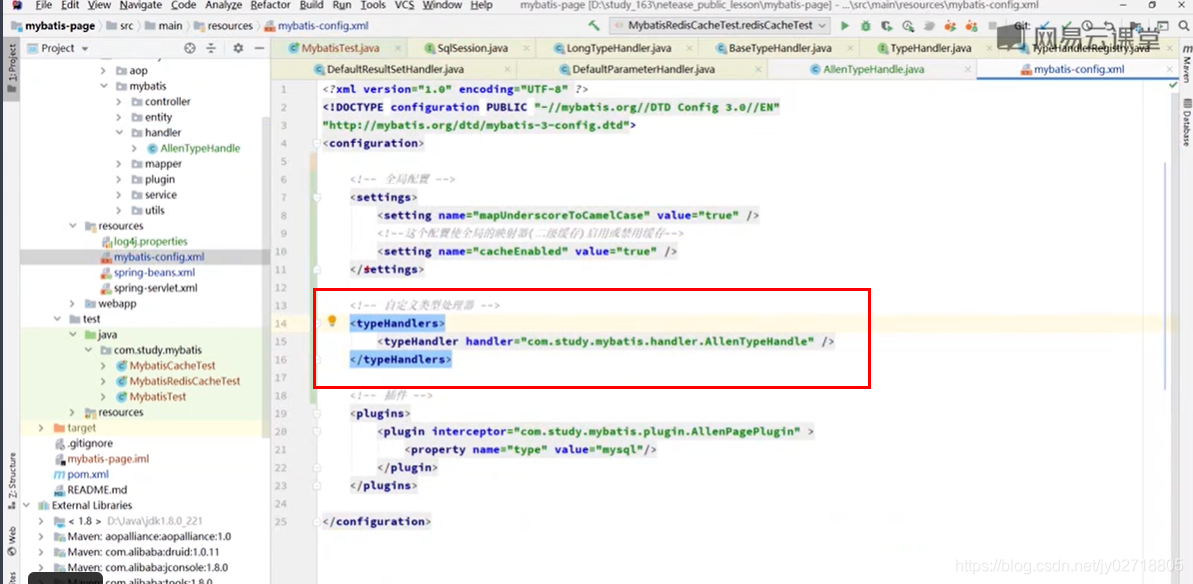Place cursor on the cacheEnabled setting line
This screenshot has width=1193, height=584.
[x=527, y=251]
